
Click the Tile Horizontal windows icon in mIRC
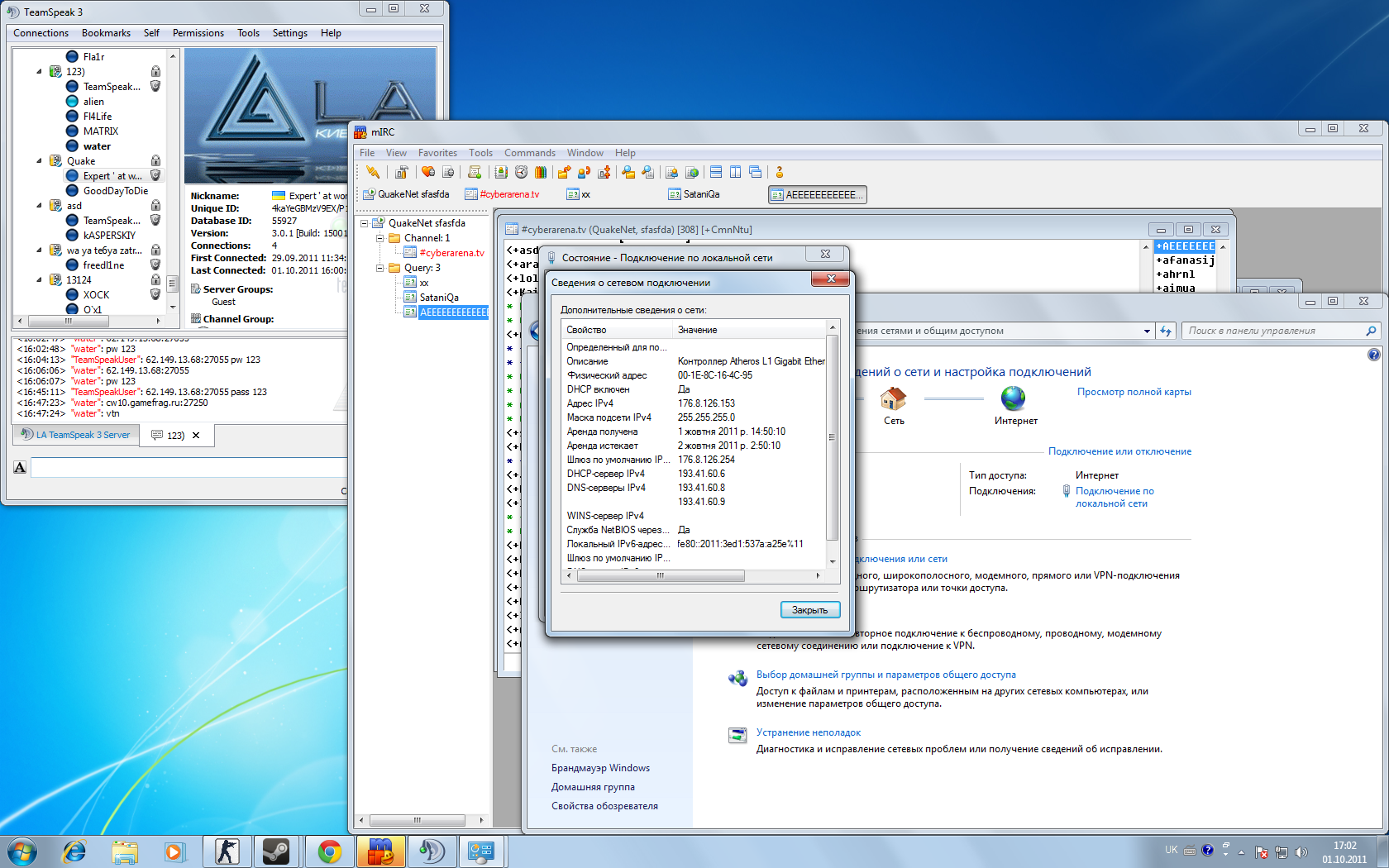(716, 172)
